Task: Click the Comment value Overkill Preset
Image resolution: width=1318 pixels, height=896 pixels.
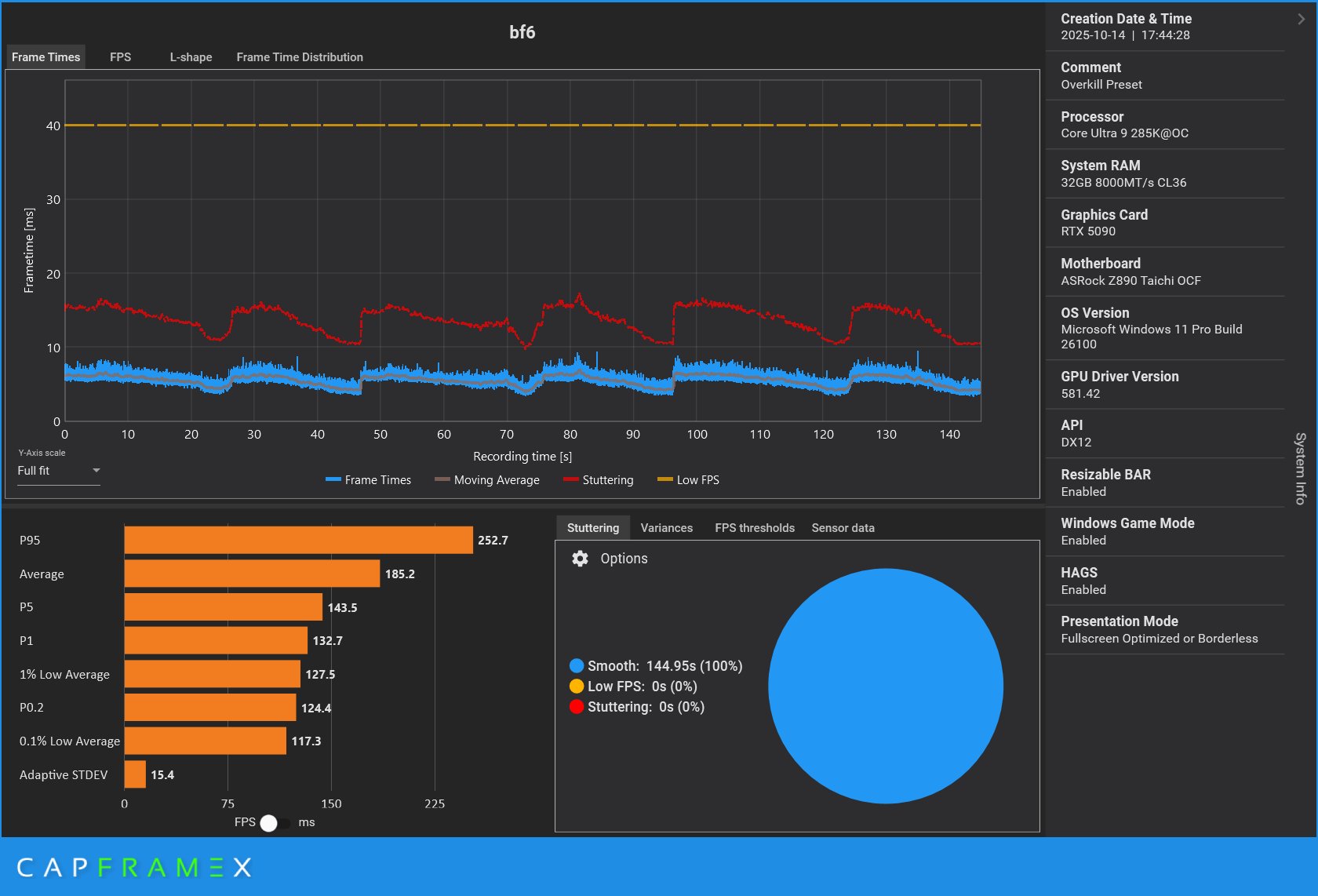Action: [x=1101, y=85]
